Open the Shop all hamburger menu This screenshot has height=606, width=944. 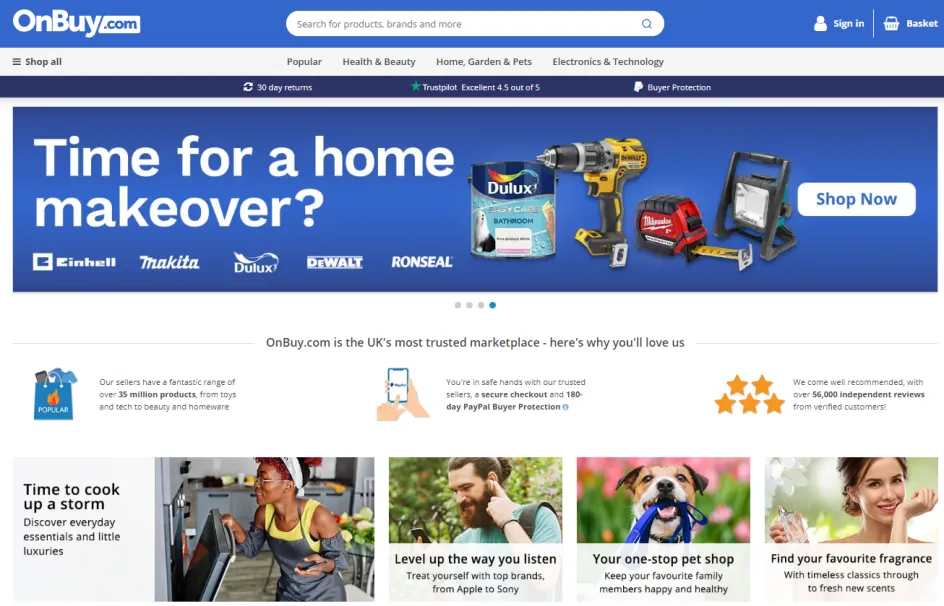17,61
